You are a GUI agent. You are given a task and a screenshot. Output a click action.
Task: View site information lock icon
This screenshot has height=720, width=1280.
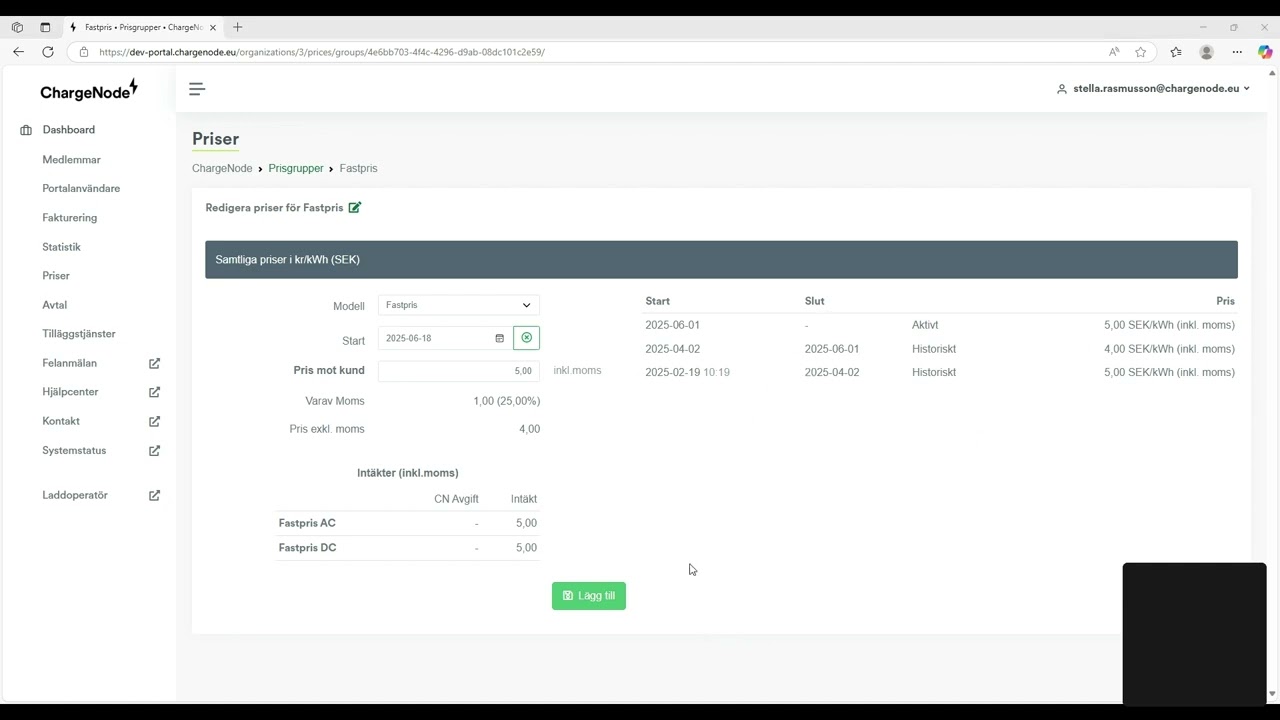(x=83, y=52)
